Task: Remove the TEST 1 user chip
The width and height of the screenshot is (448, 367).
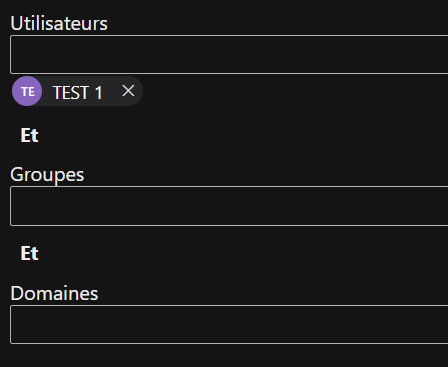Action: point(128,91)
